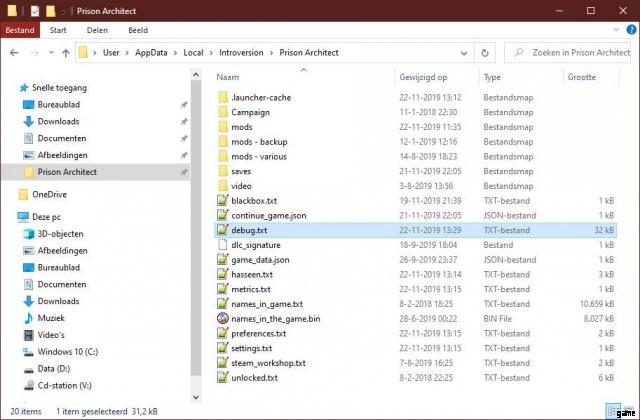Viewport: 640px width, 420px height.
Task: Click the Introversion breadcrumb
Action: pyautogui.click(x=241, y=53)
